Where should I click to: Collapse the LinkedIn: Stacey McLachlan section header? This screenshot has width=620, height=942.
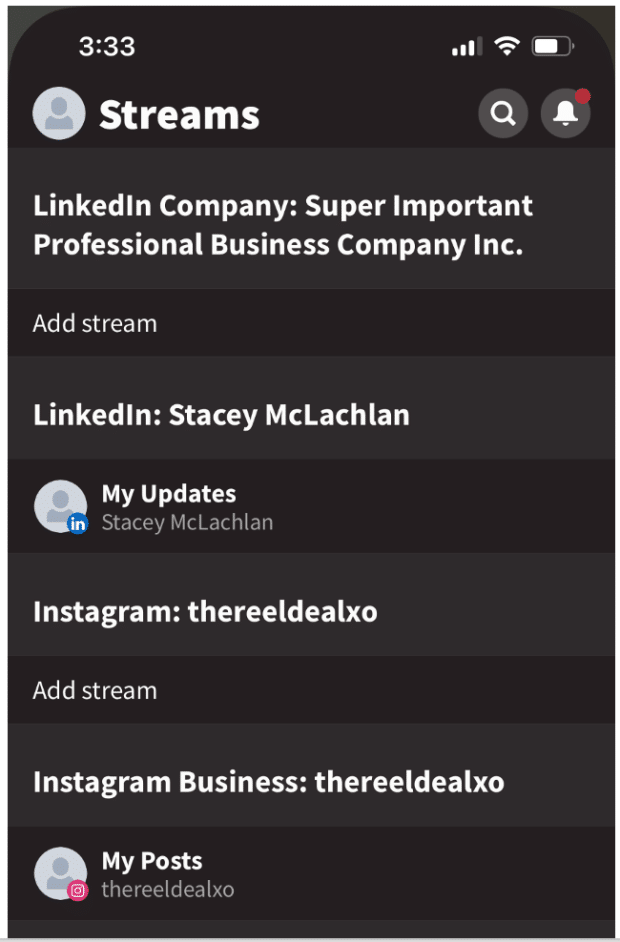tap(221, 415)
